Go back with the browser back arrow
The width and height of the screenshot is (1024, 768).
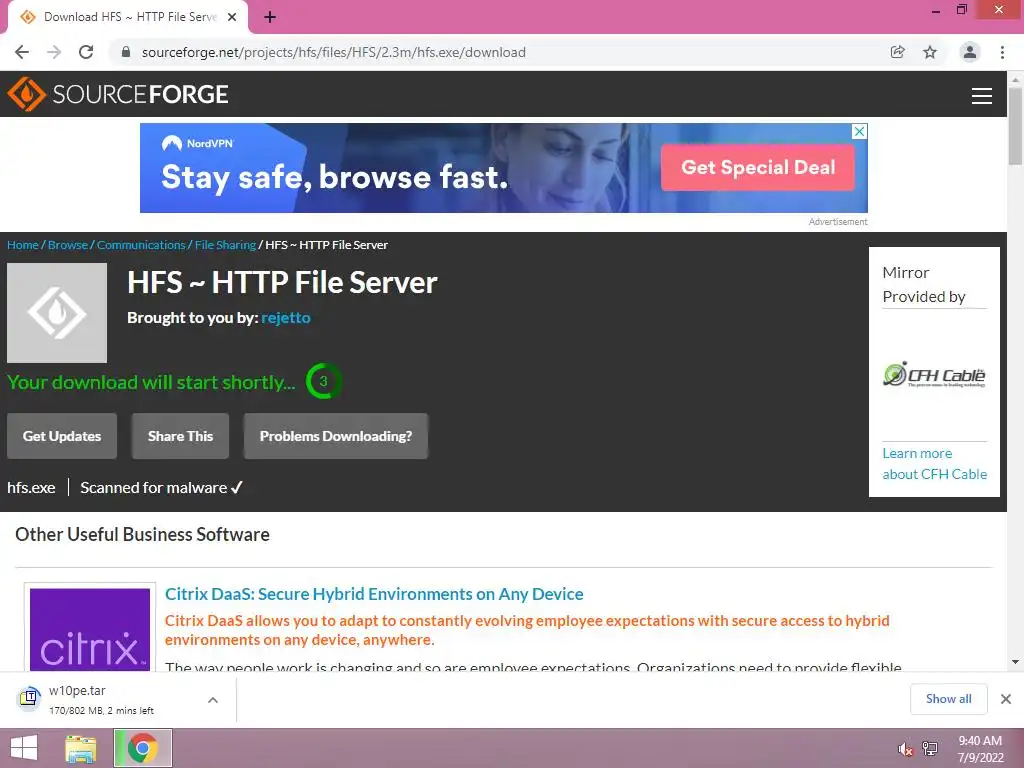point(22,52)
